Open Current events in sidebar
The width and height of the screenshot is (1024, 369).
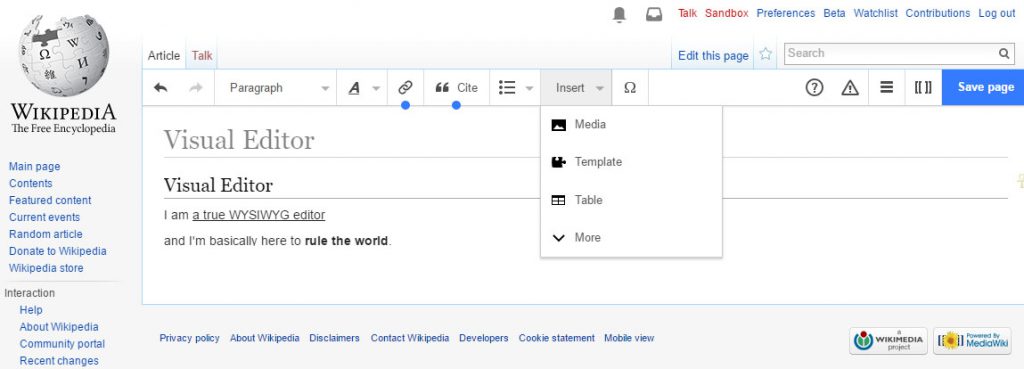click(x=44, y=217)
